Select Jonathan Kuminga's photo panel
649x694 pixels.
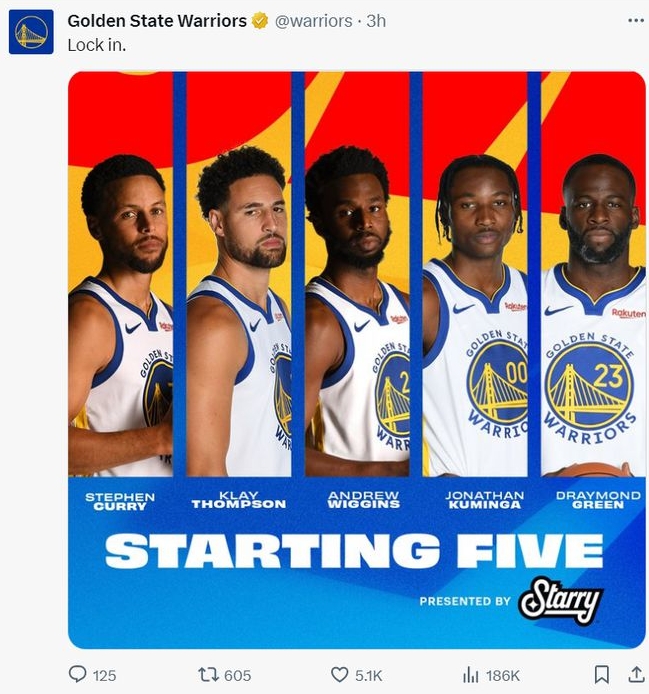coord(475,300)
